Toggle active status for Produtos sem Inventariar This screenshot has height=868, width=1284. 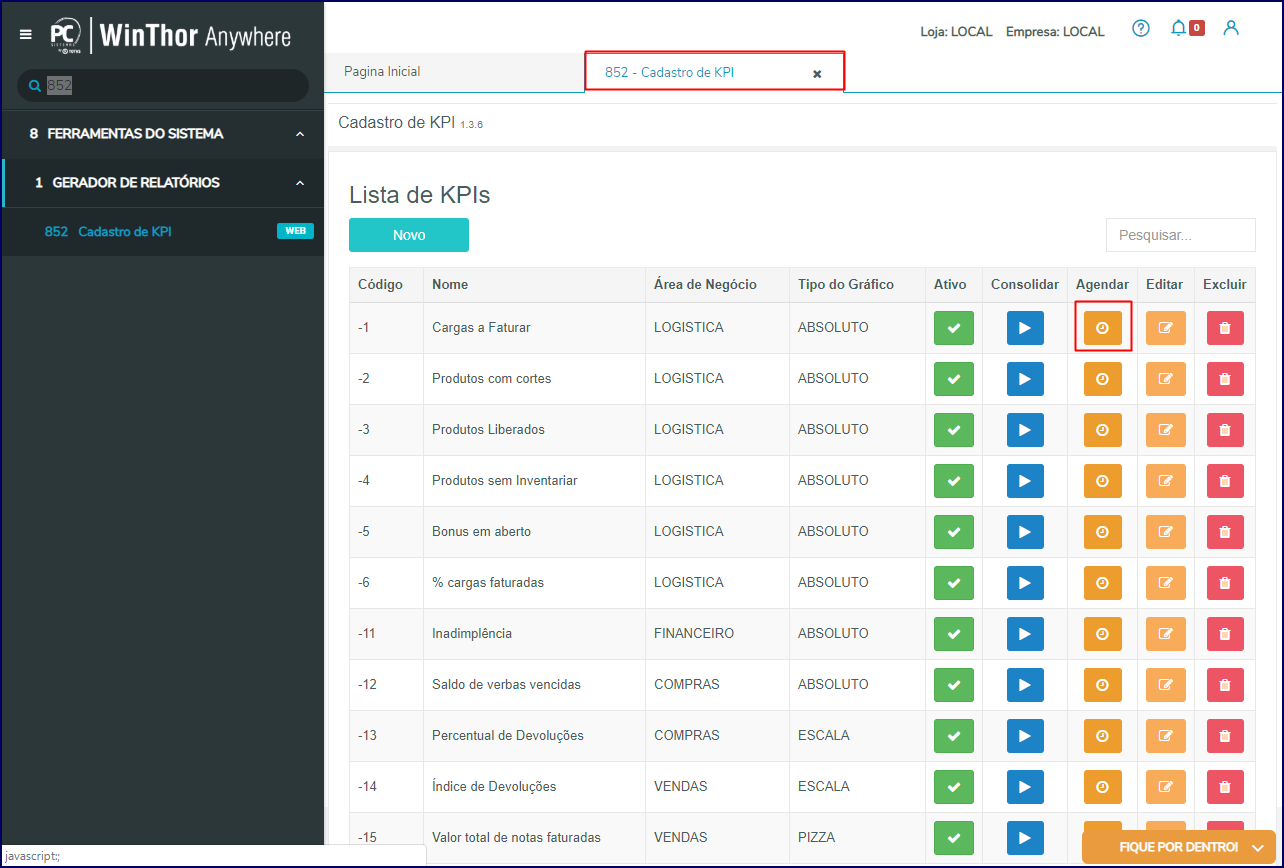point(954,481)
